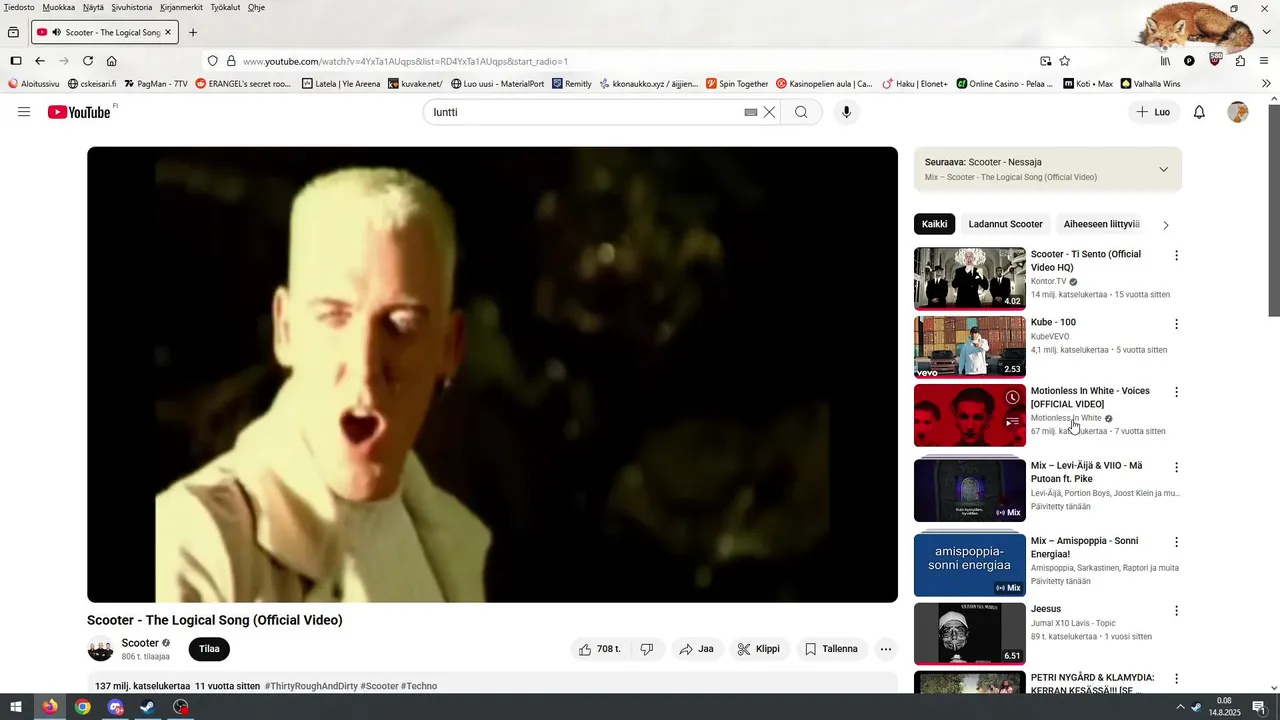
Task: Run search with the magnifier button
Action: pyautogui.click(x=801, y=112)
